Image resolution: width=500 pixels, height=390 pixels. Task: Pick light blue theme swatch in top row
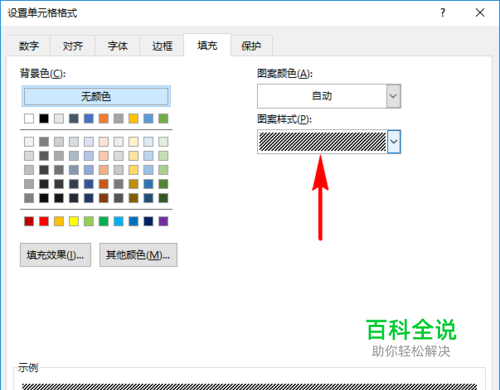coord(148,118)
